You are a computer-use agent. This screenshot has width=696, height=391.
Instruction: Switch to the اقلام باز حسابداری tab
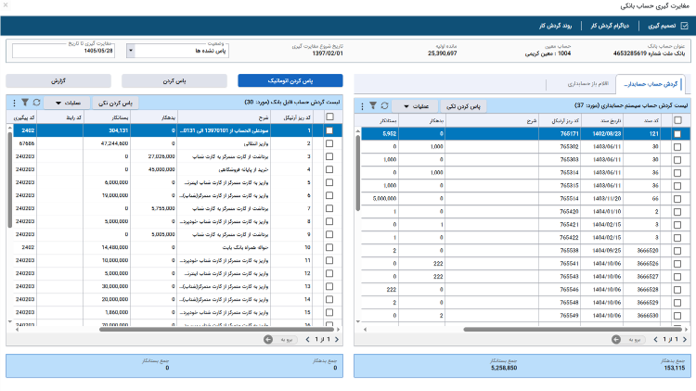pyautogui.click(x=588, y=83)
